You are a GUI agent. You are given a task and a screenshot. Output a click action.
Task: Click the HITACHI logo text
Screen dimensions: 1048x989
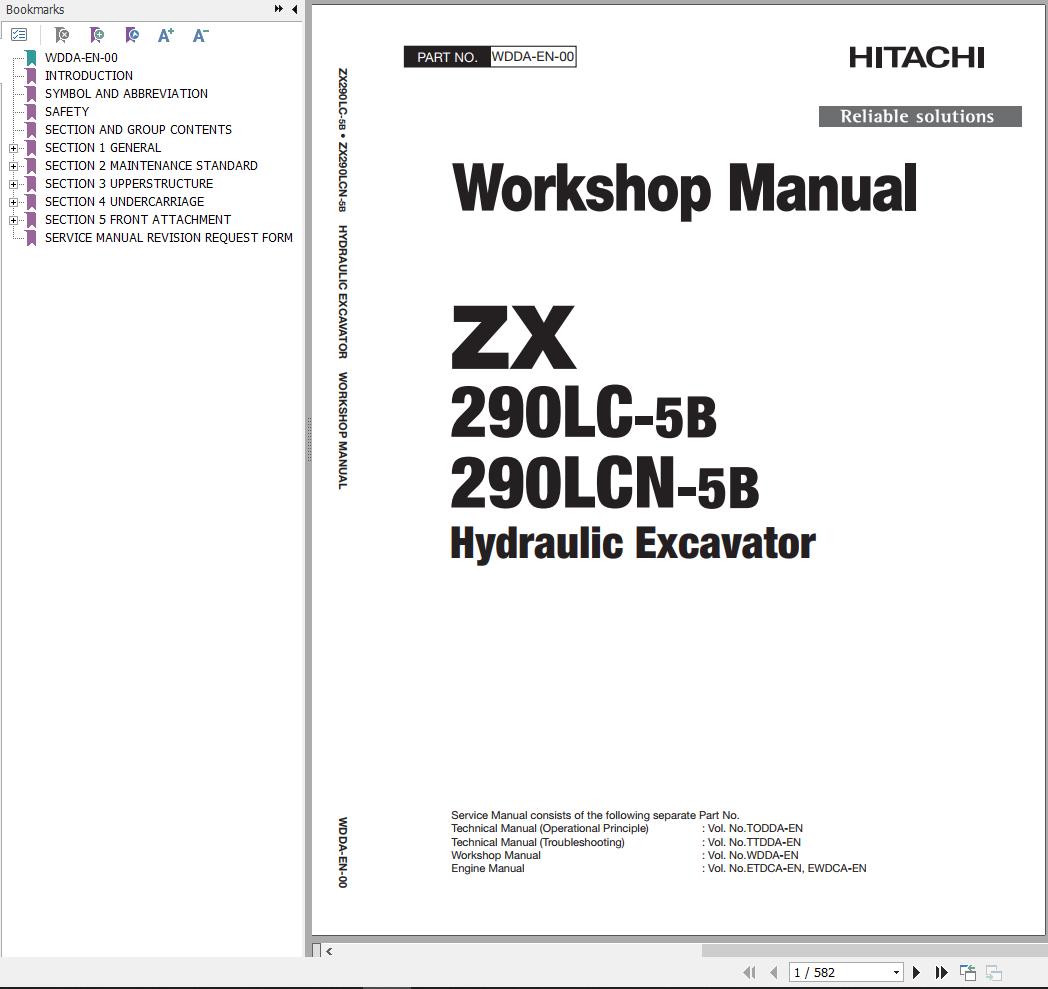(917, 57)
